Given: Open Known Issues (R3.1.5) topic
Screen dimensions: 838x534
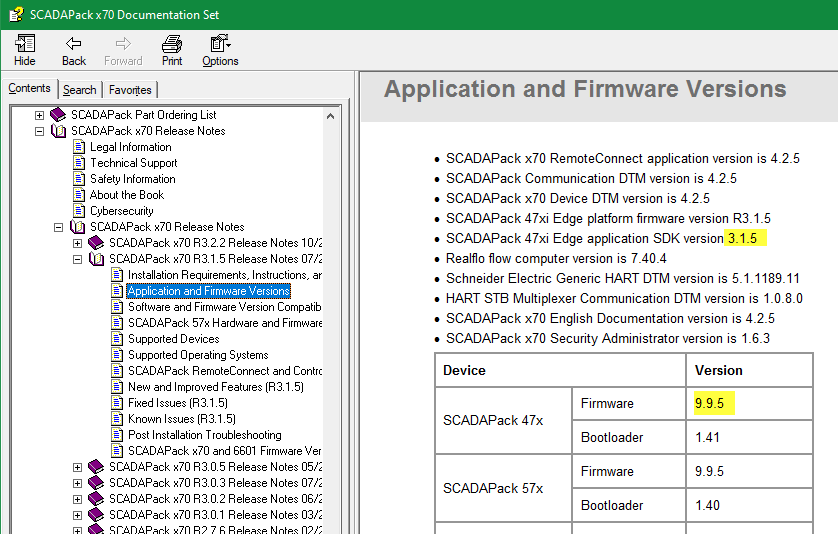Looking at the screenshot, I should click(x=182, y=419).
